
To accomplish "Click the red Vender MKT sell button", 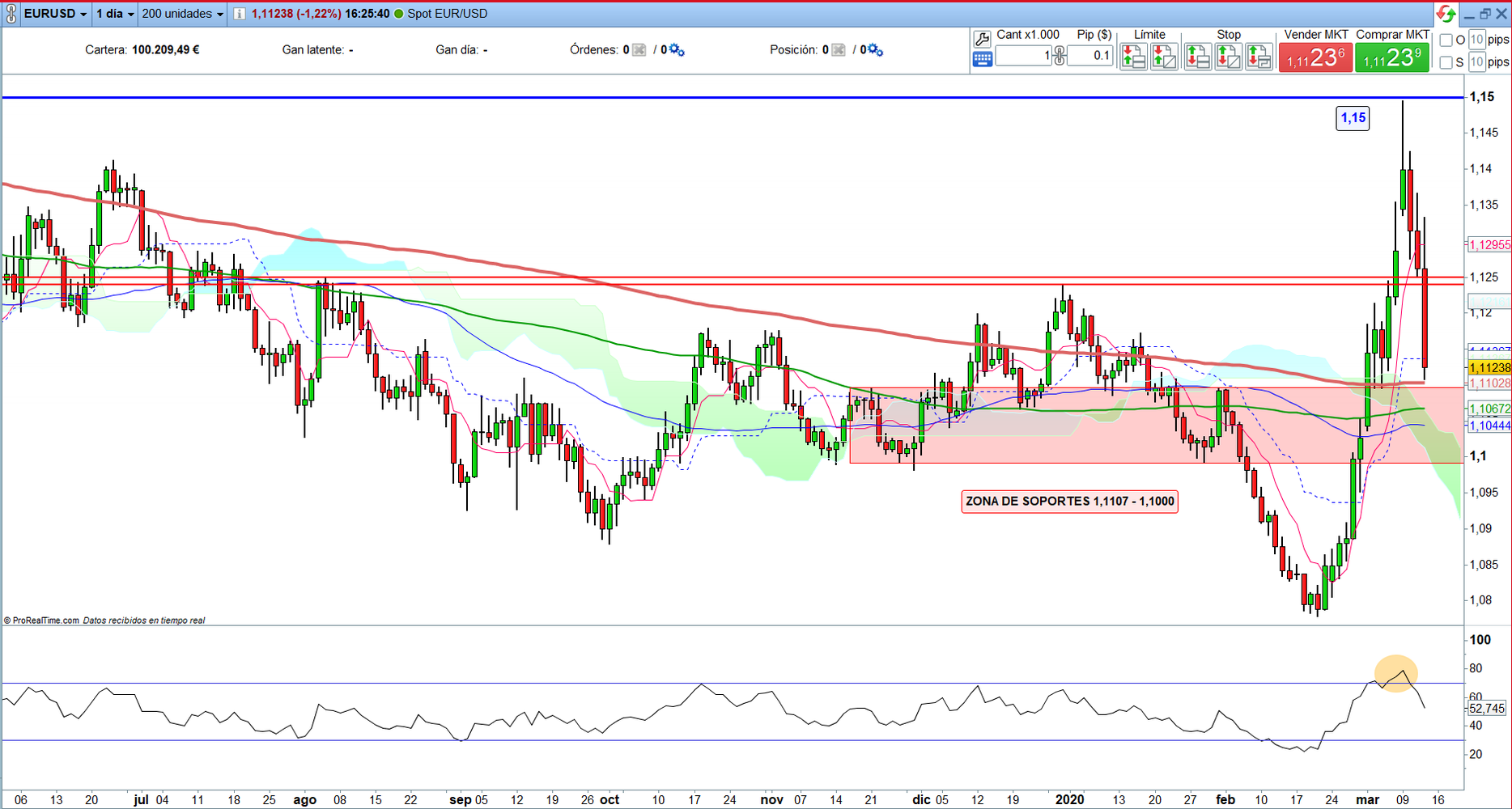I will click(1315, 57).
